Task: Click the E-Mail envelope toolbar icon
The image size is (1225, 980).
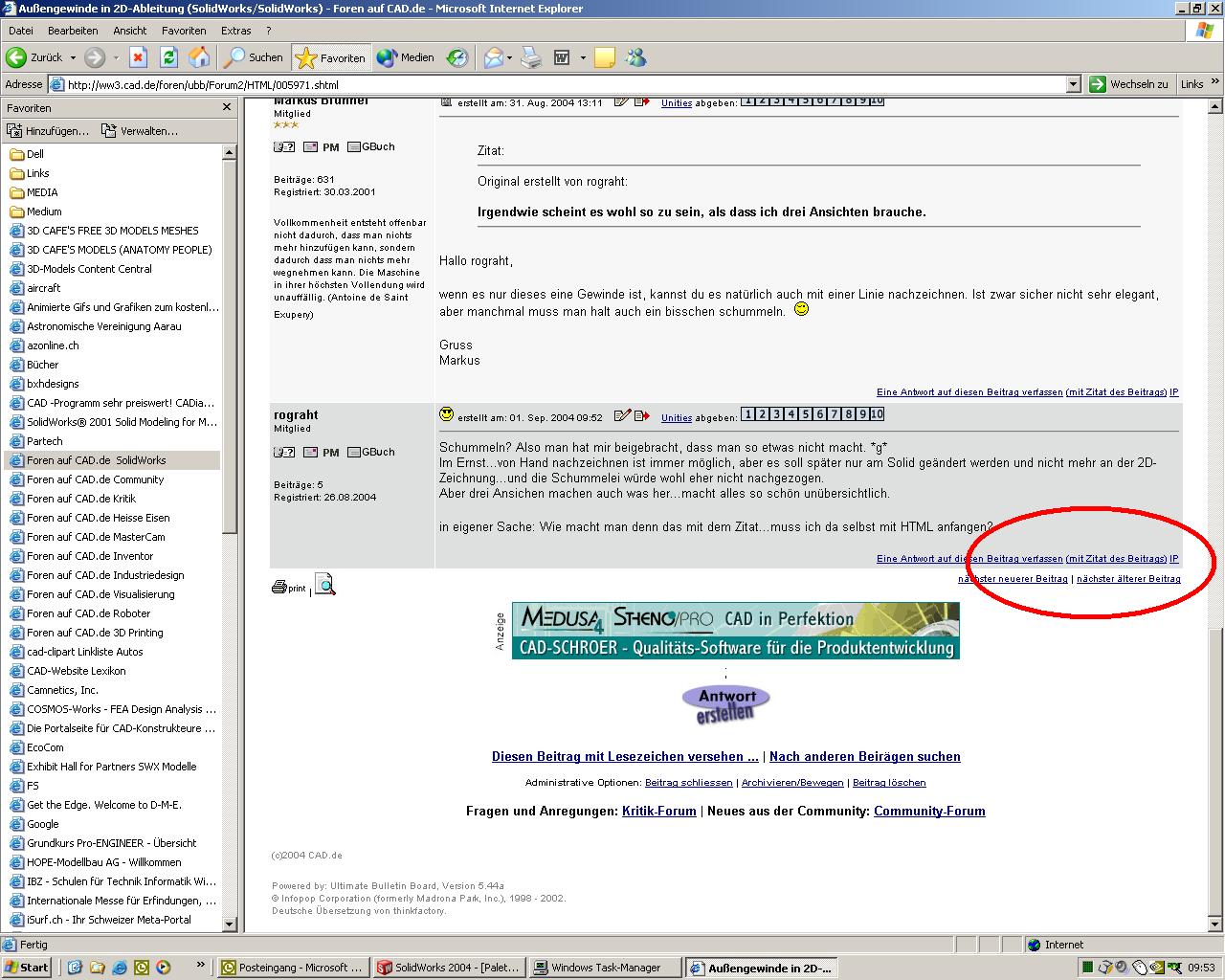Action: pos(493,57)
